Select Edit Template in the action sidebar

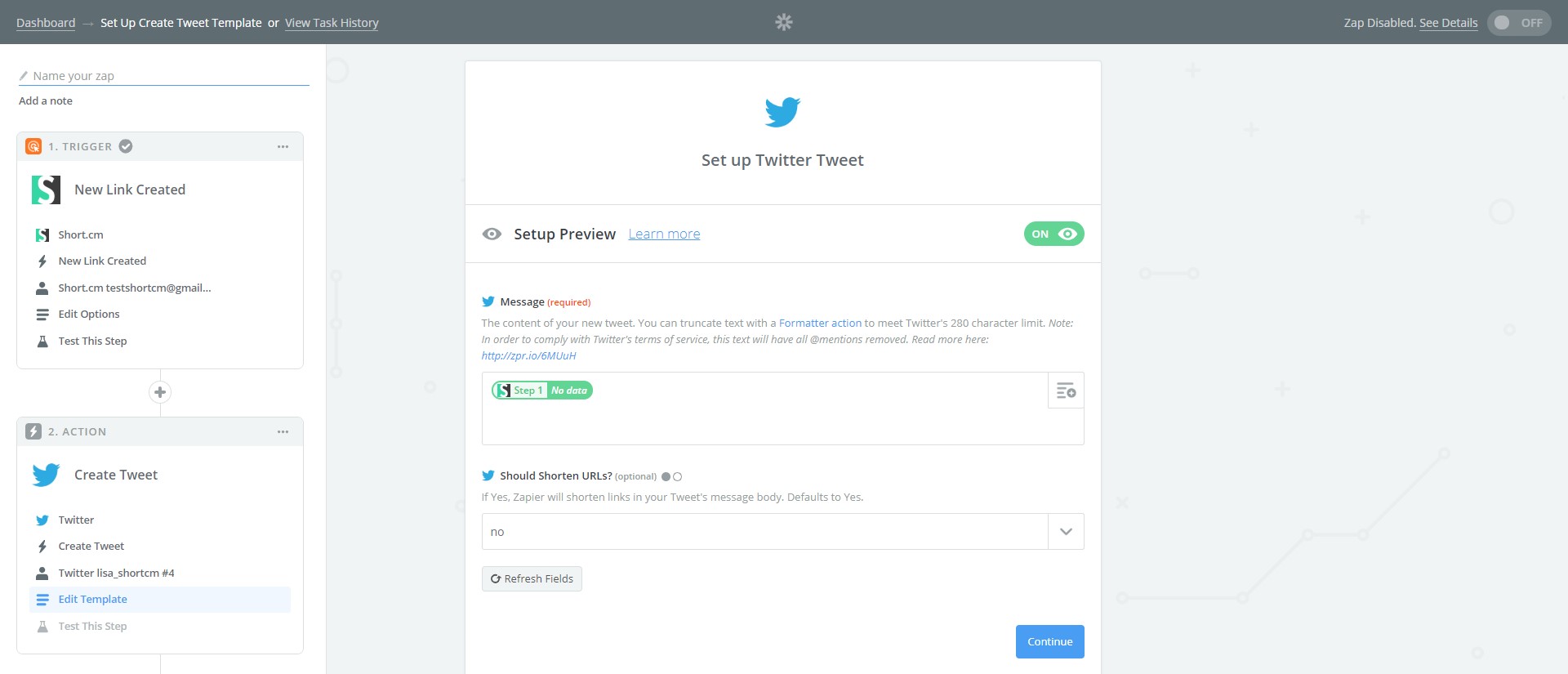(x=92, y=599)
